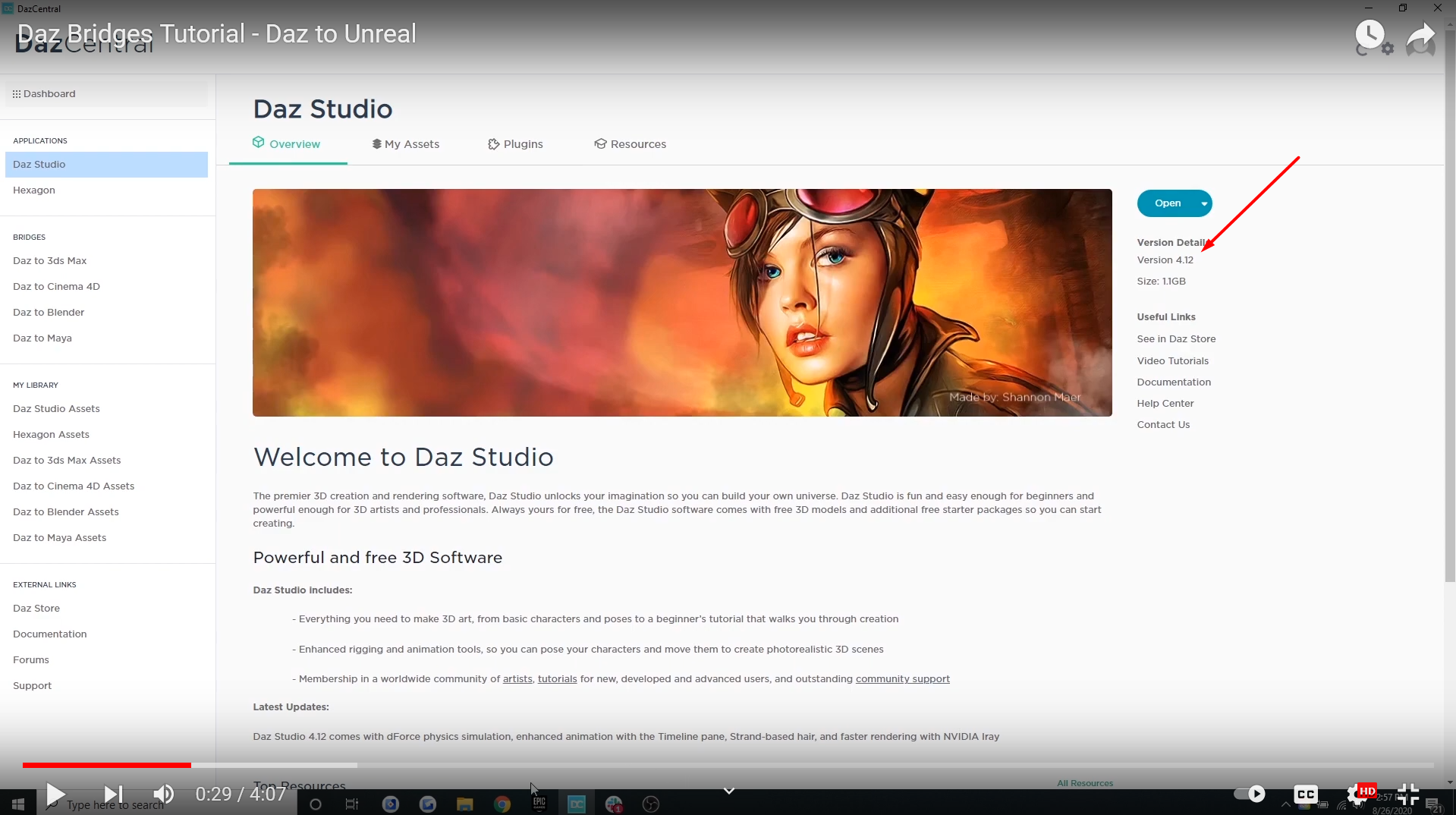Open Daz to Maya bridge

(x=42, y=338)
